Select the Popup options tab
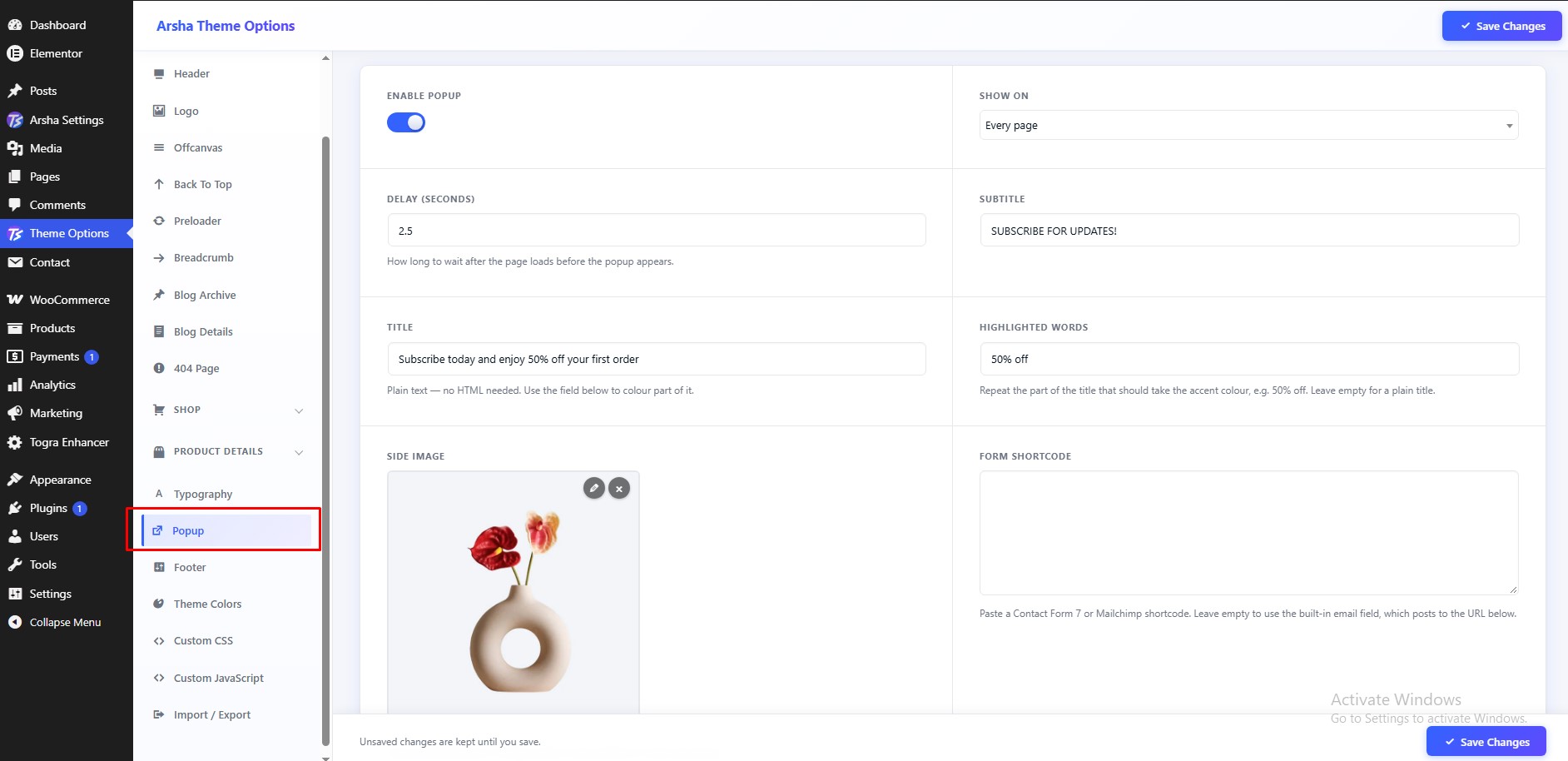Viewport: 1568px width, 761px height. click(226, 530)
